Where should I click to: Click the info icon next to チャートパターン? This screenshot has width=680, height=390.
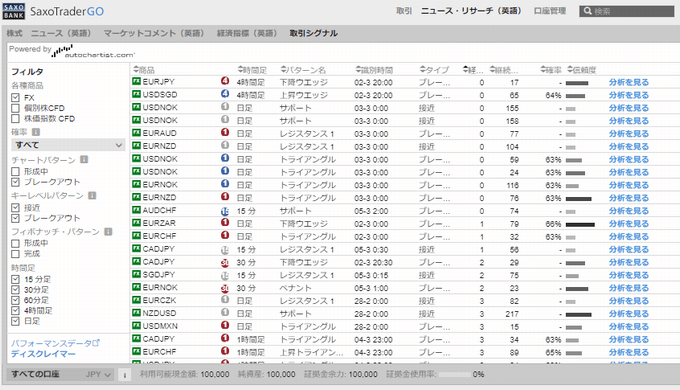[84, 160]
